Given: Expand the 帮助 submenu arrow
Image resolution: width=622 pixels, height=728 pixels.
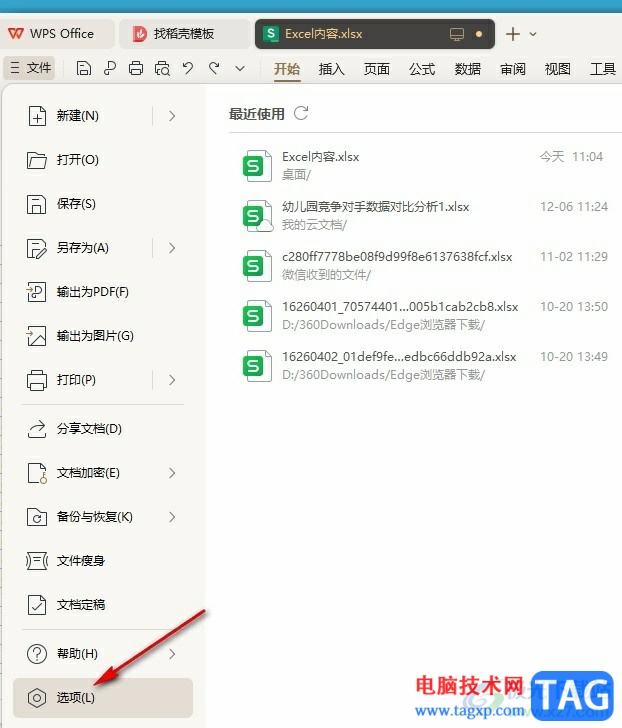Looking at the screenshot, I should 172,654.
